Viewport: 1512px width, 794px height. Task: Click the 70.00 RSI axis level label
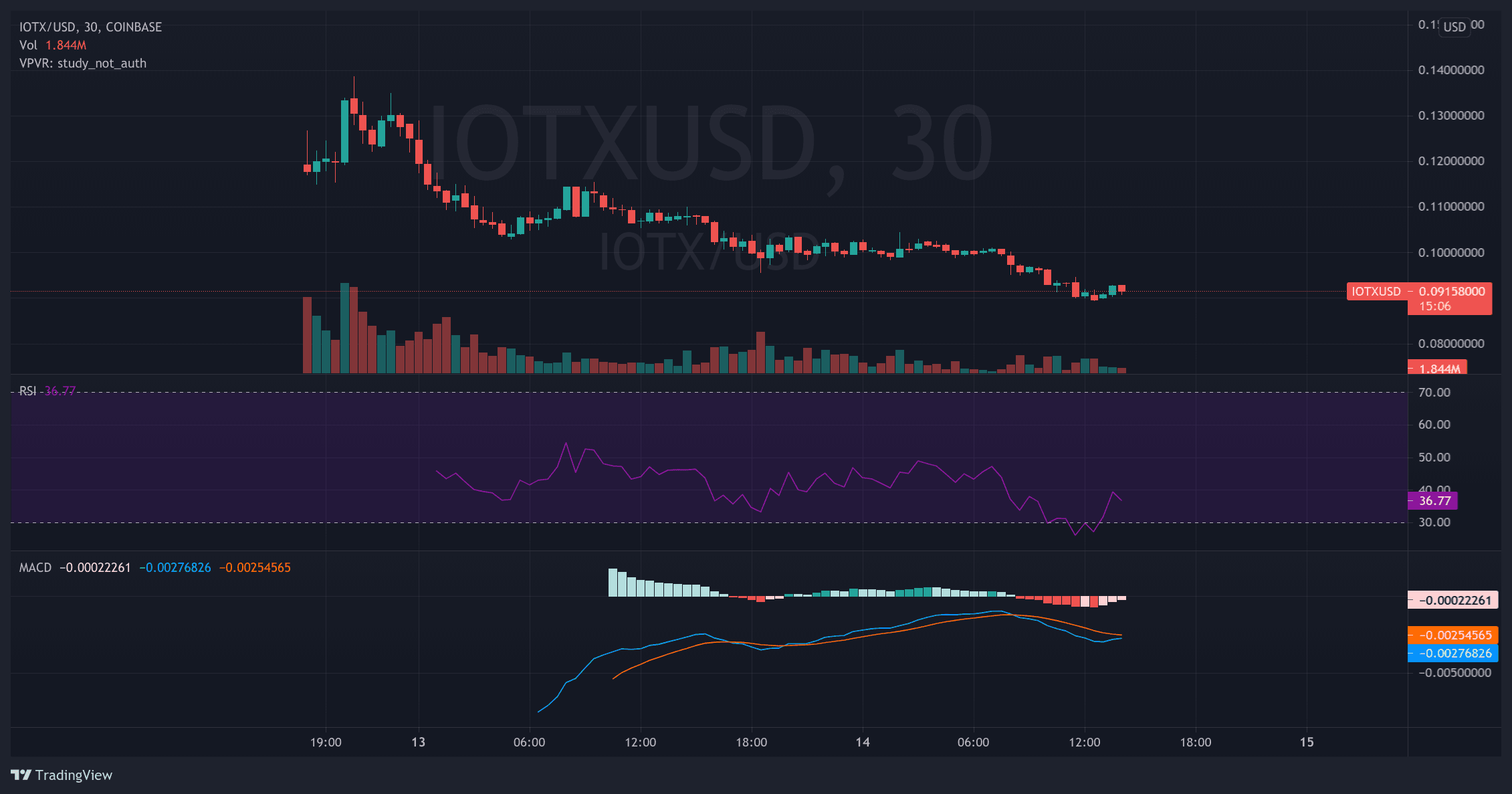tap(1434, 392)
